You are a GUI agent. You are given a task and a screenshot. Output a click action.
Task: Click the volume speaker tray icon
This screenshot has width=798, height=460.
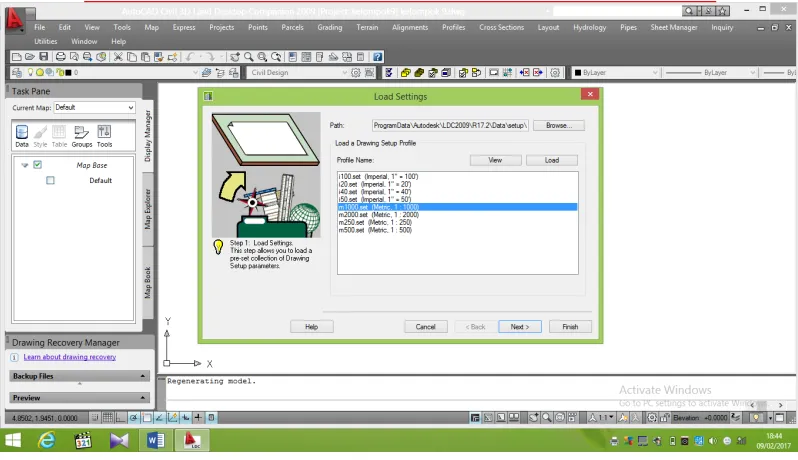point(712,441)
